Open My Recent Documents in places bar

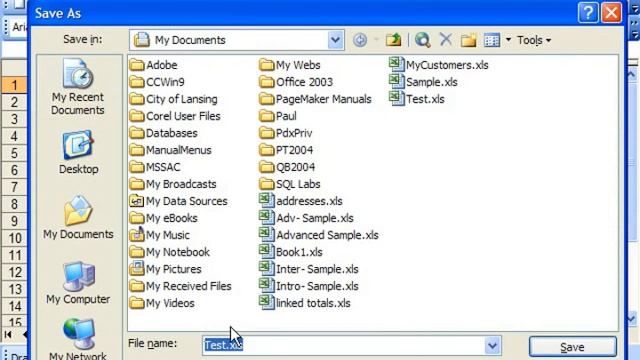(78, 87)
